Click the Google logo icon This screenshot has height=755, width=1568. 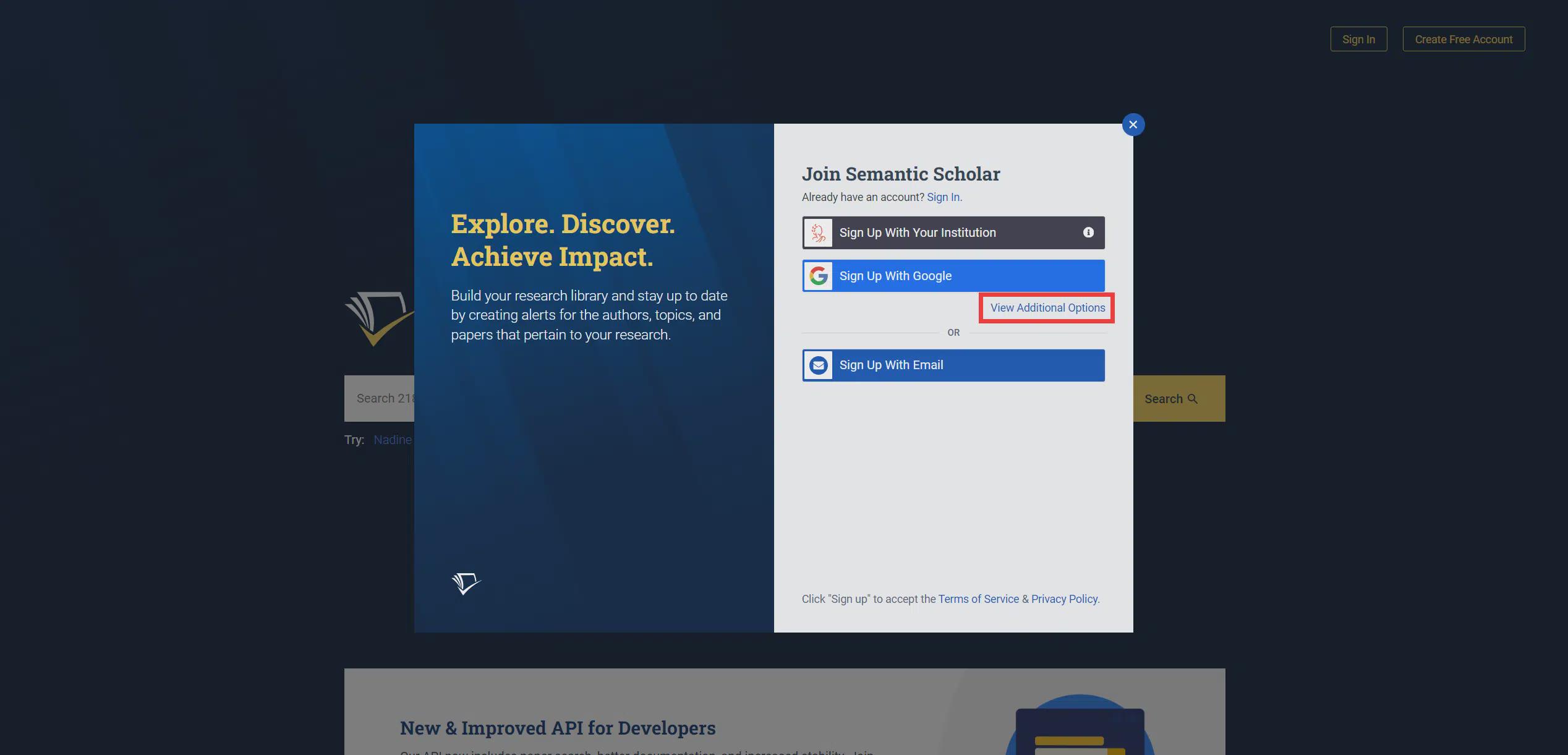(x=819, y=276)
